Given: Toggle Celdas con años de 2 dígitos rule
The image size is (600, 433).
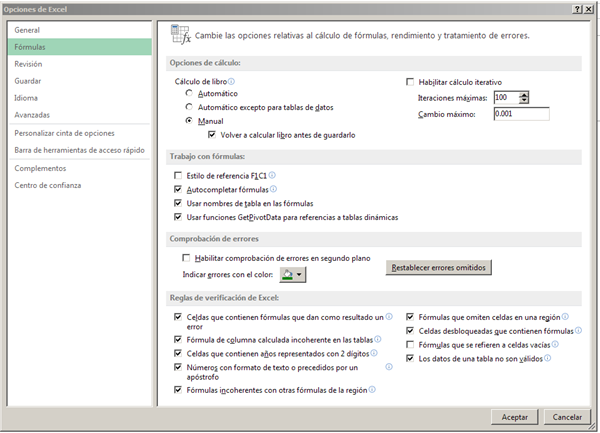Looking at the screenshot, I should coord(178,353).
